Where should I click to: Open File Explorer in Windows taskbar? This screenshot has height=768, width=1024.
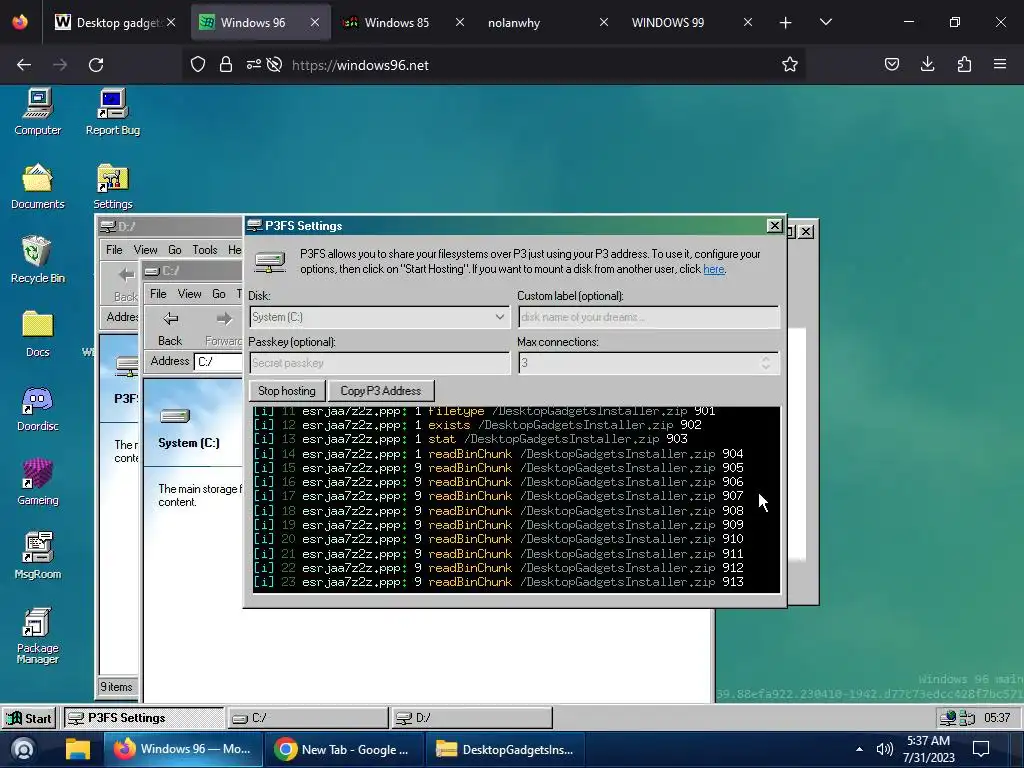(77, 749)
